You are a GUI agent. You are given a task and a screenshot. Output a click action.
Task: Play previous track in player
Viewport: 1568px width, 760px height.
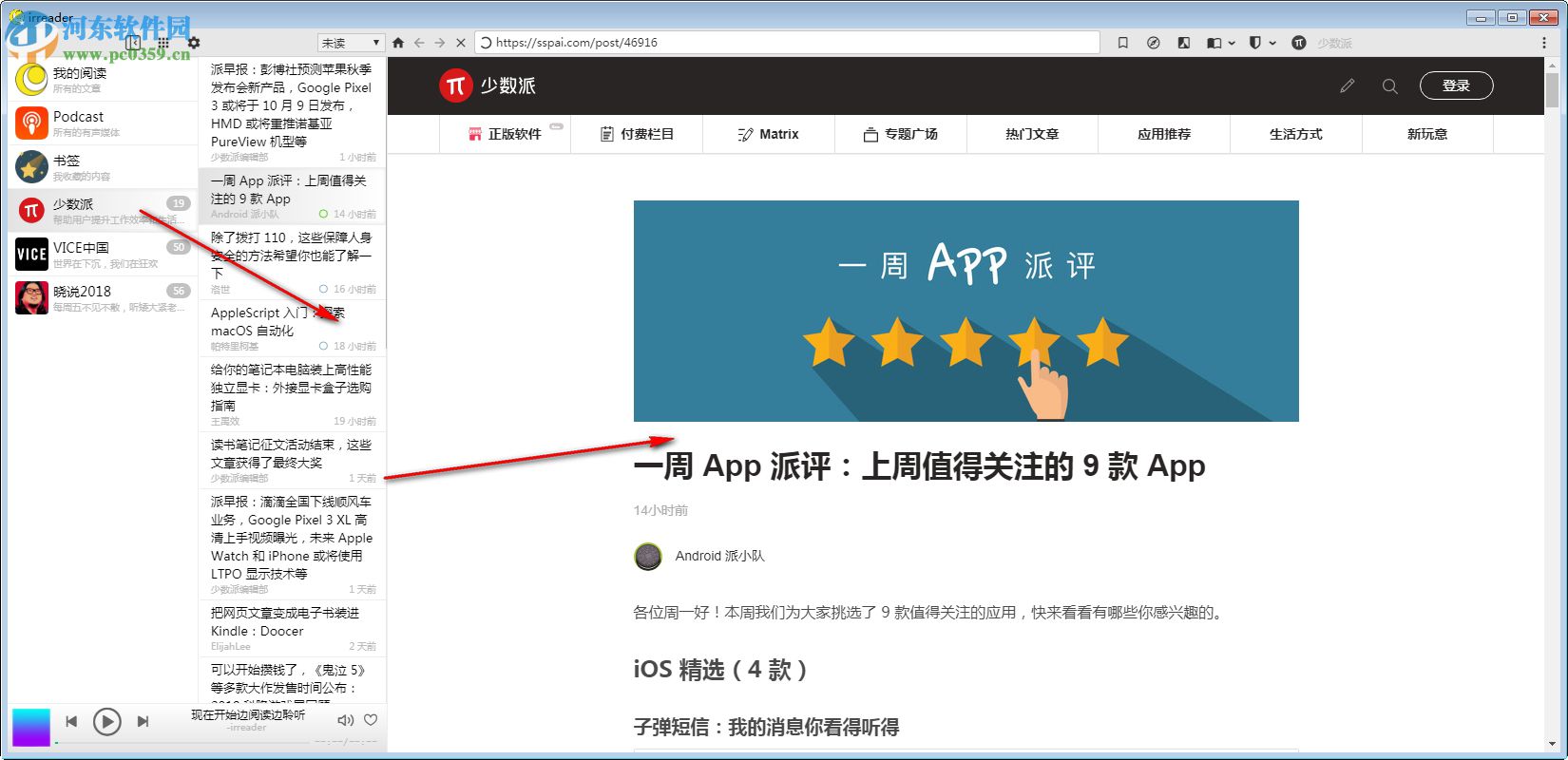(71, 722)
